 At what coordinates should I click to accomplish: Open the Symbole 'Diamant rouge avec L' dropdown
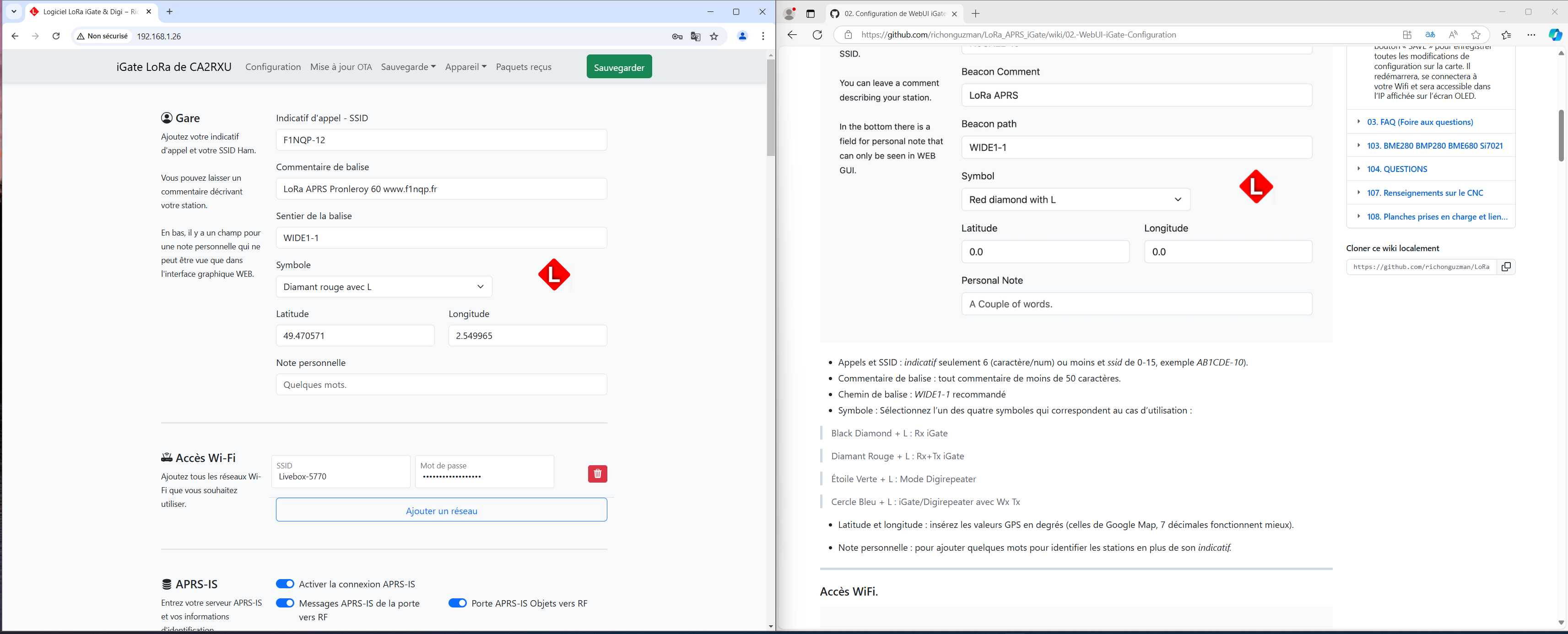pos(384,286)
